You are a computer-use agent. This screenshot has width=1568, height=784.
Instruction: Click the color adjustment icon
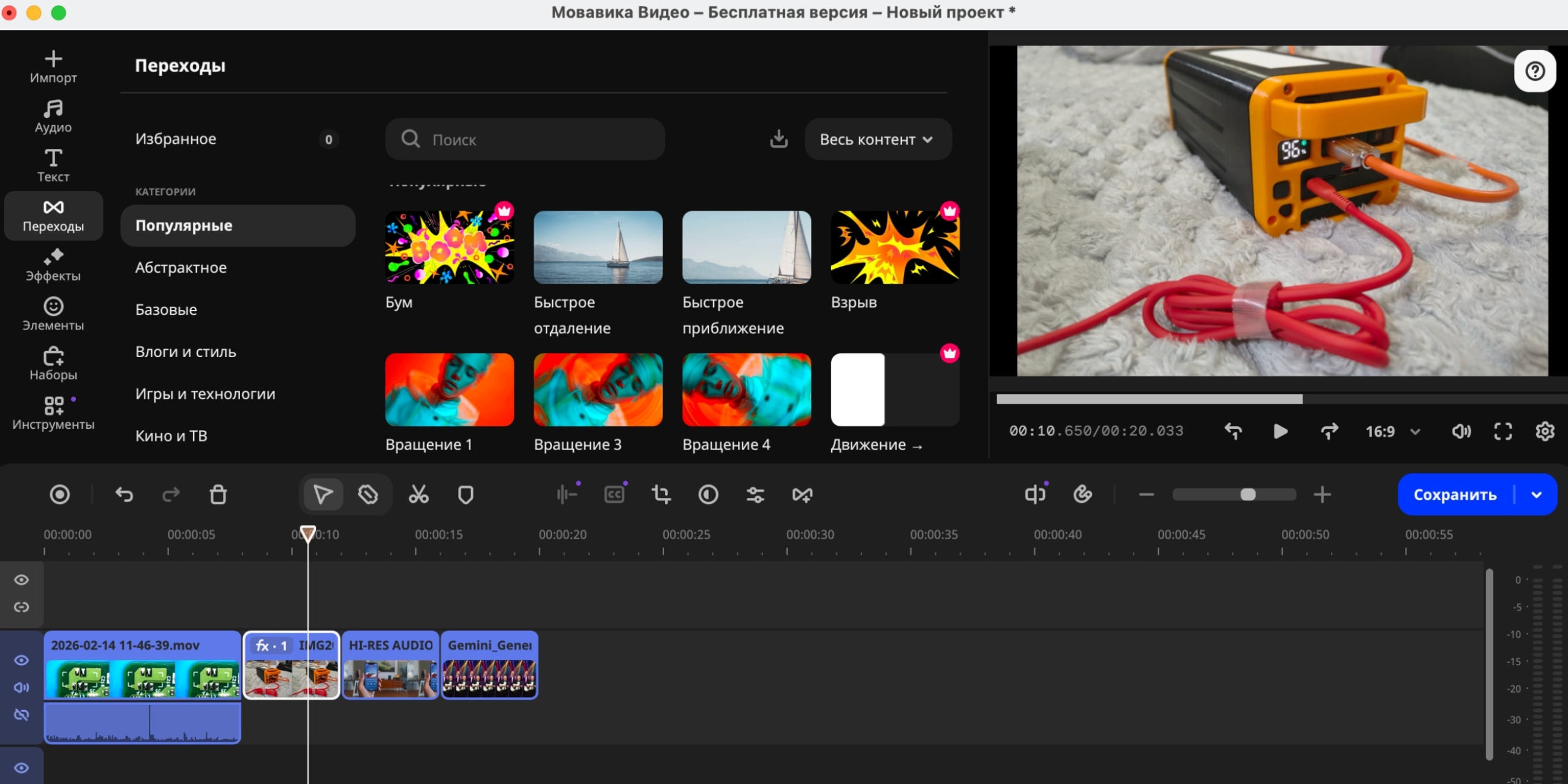click(x=708, y=494)
